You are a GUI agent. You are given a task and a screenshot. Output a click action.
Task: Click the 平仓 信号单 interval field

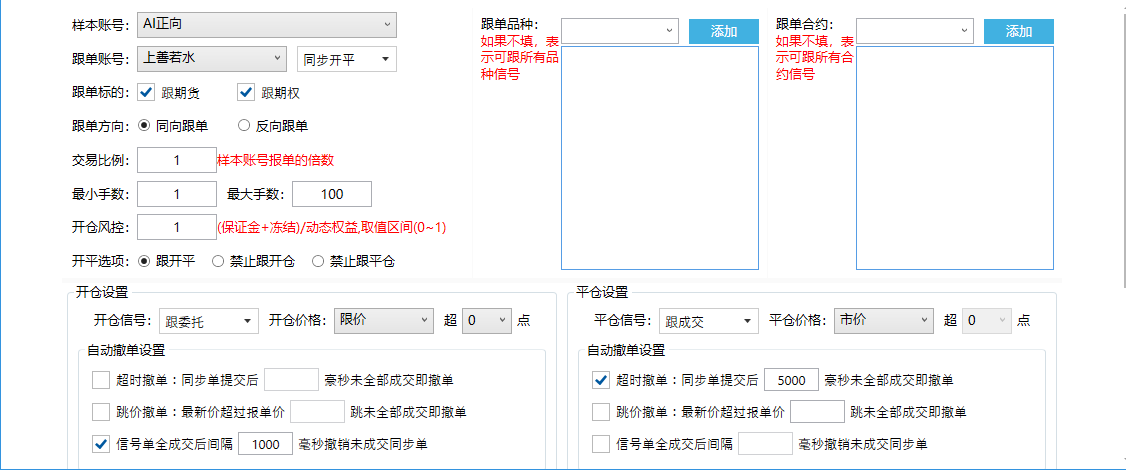click(x=766, y=444)
